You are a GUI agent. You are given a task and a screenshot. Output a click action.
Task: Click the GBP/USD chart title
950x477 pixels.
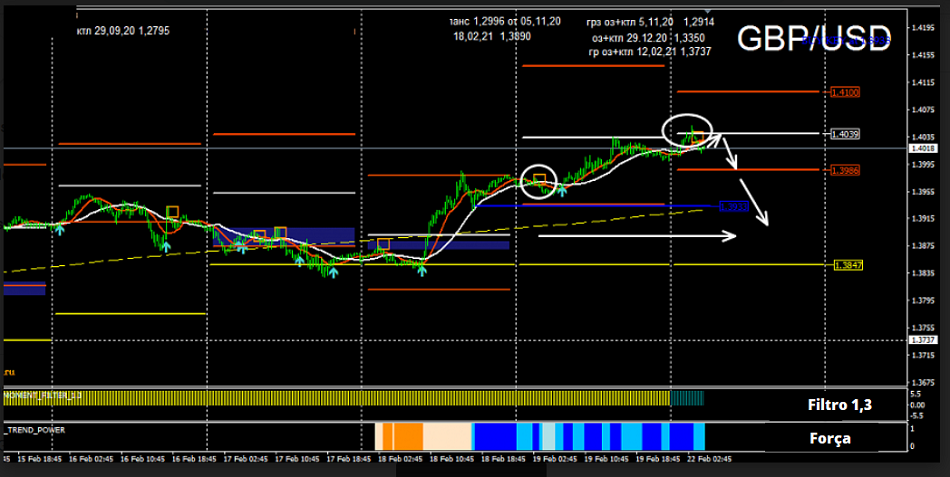tap(813, 39)
